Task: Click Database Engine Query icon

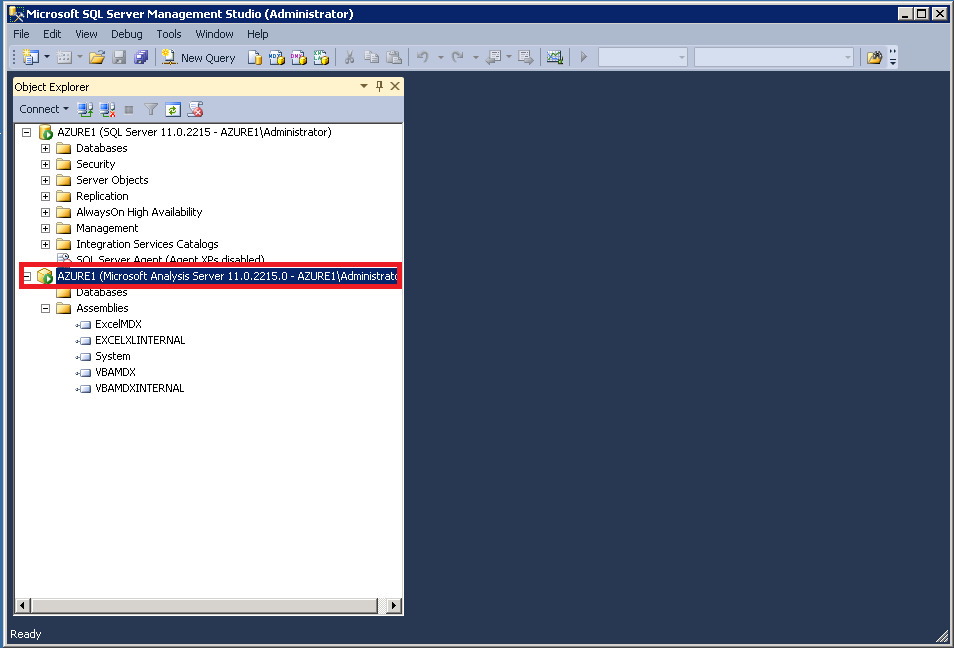Action: pyautogui.click(x=254, y=58)
